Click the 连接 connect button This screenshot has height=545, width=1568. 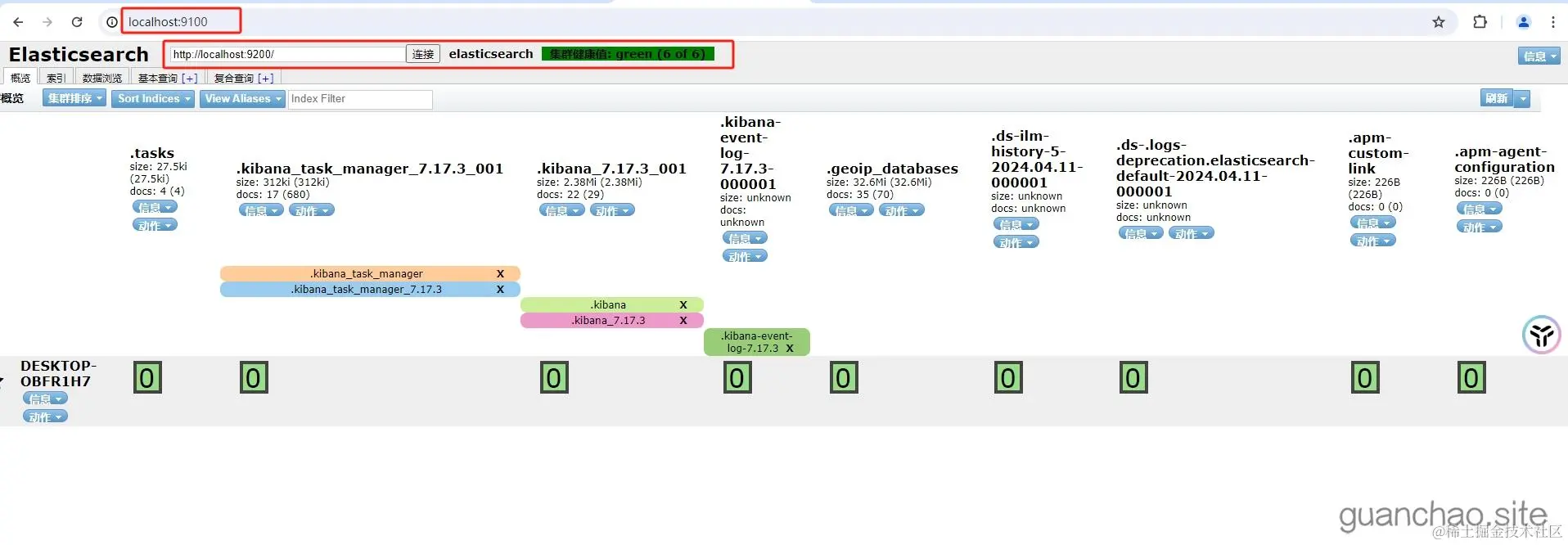[x=423, y=54]
